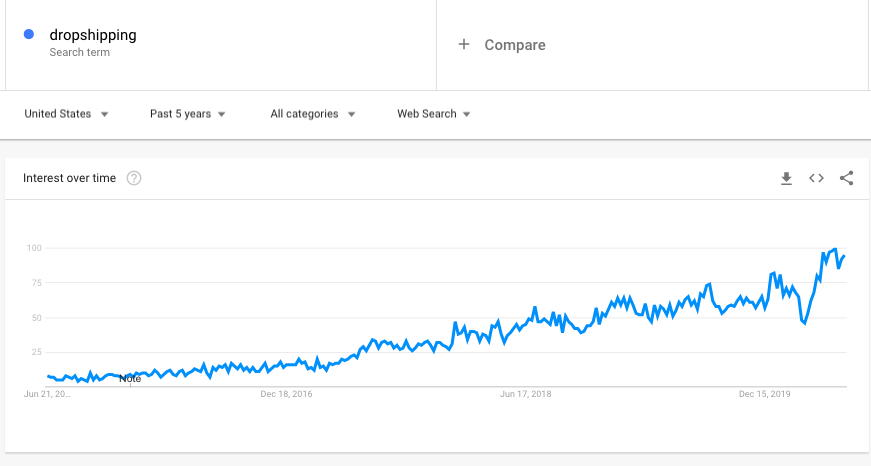
Task: Click the arrow beside Web Search
Action: coord(467,114)
